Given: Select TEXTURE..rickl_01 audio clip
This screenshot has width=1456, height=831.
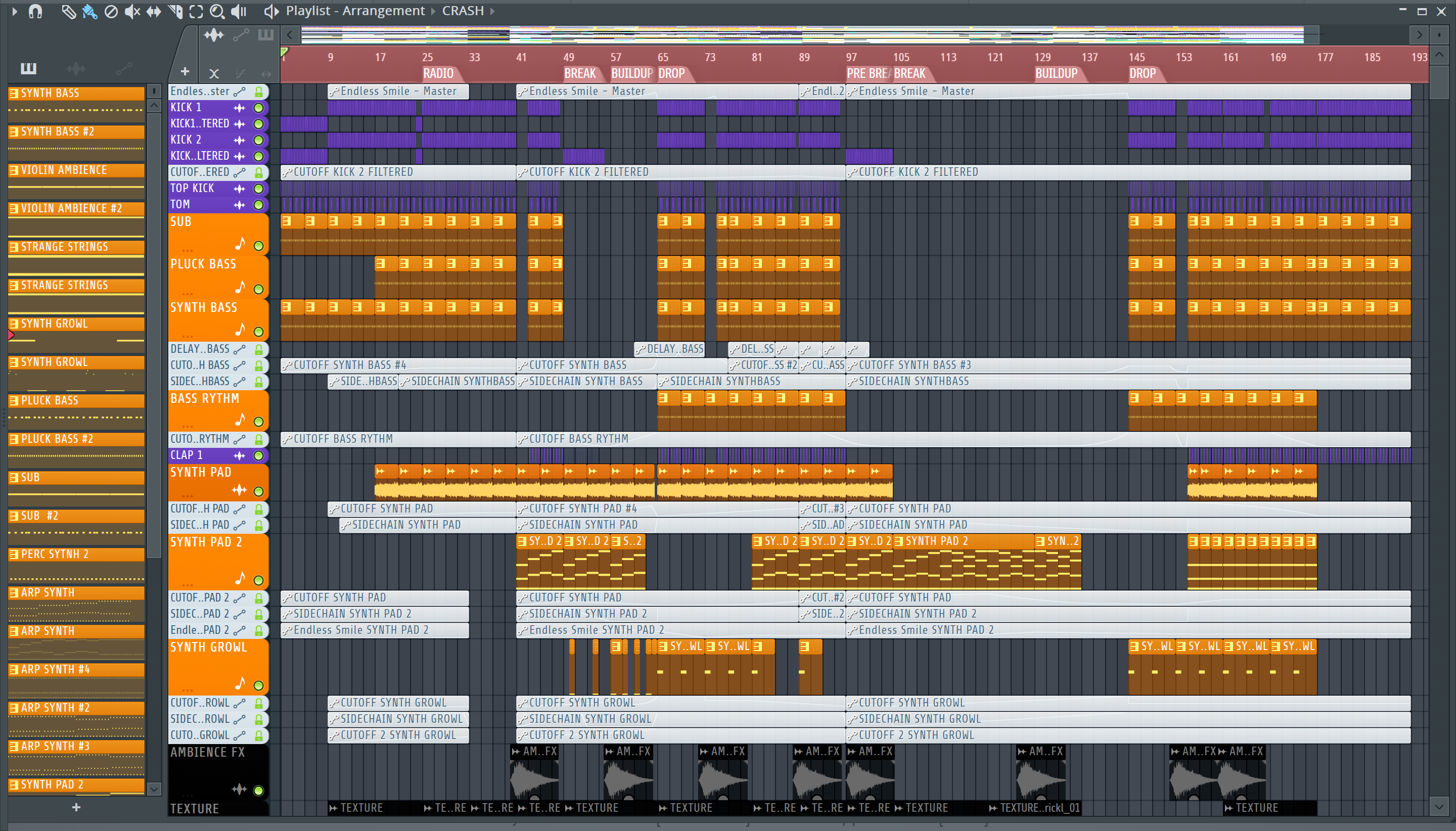Looking at the screenshot, I should pos(1034,808).
